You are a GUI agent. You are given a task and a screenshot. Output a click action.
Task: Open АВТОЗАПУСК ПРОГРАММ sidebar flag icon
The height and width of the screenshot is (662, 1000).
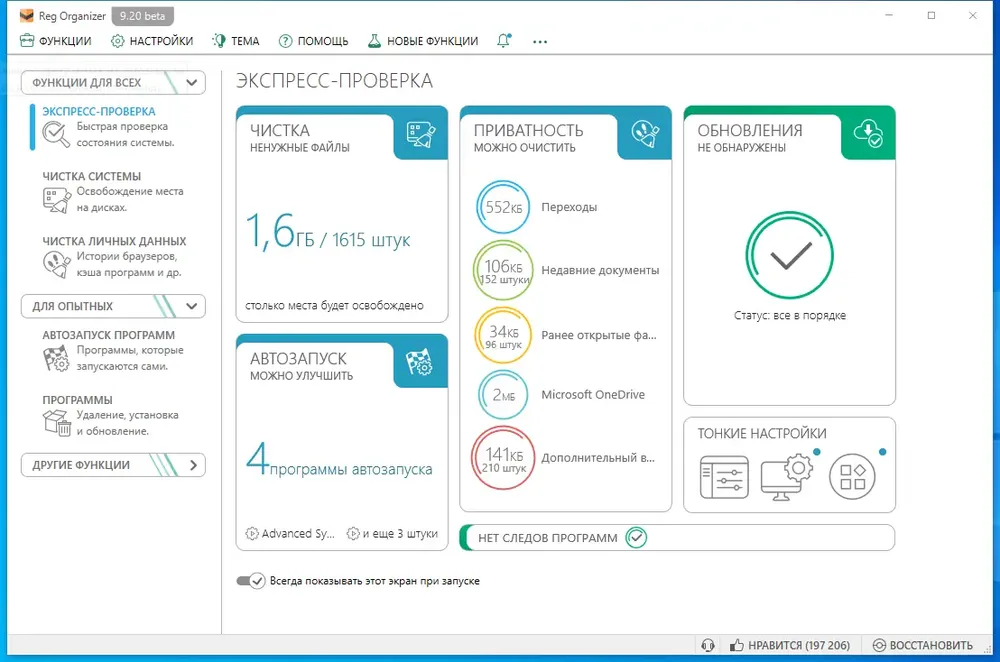56,358
